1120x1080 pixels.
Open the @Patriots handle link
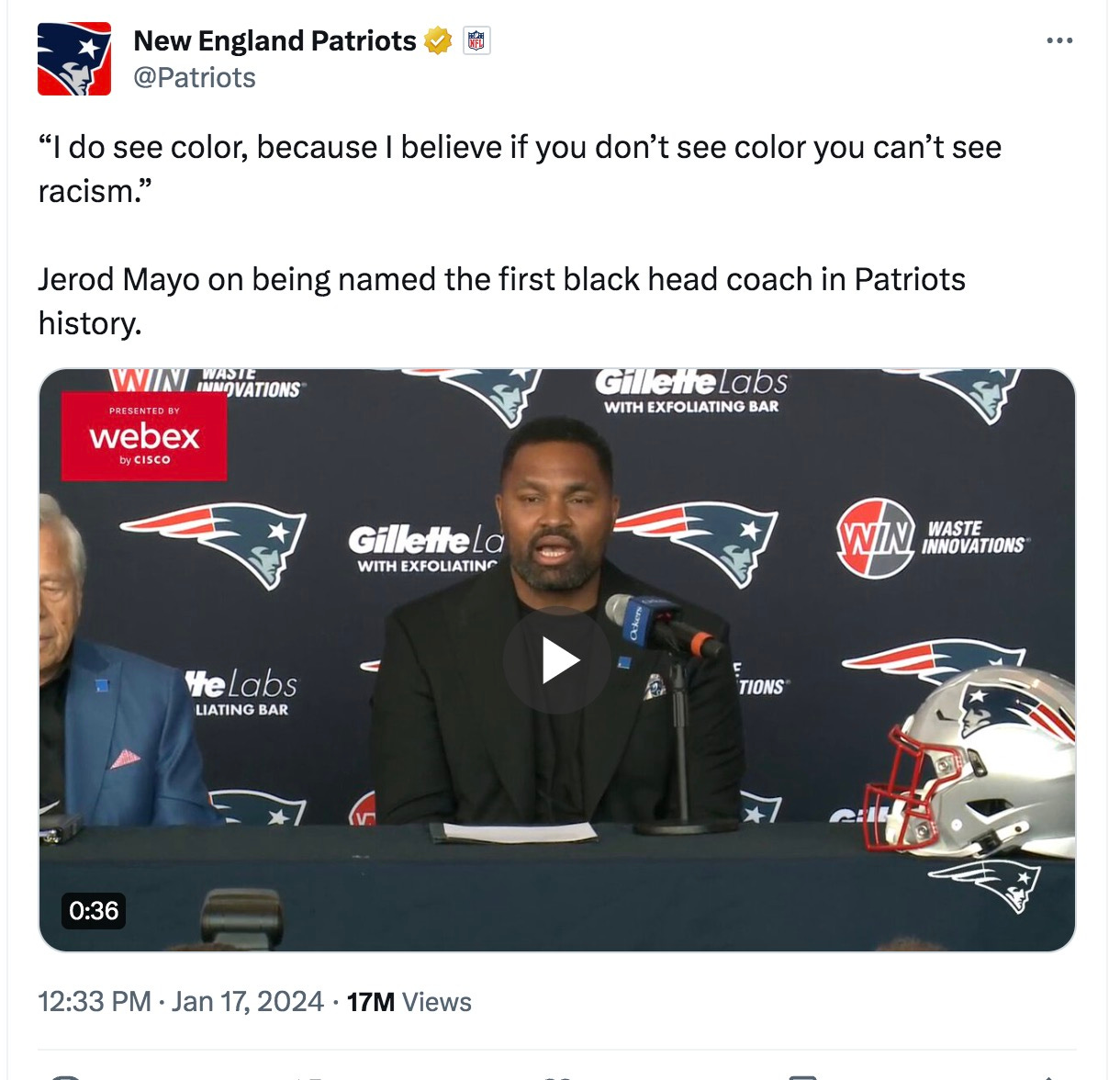click(x=195, y=77)
